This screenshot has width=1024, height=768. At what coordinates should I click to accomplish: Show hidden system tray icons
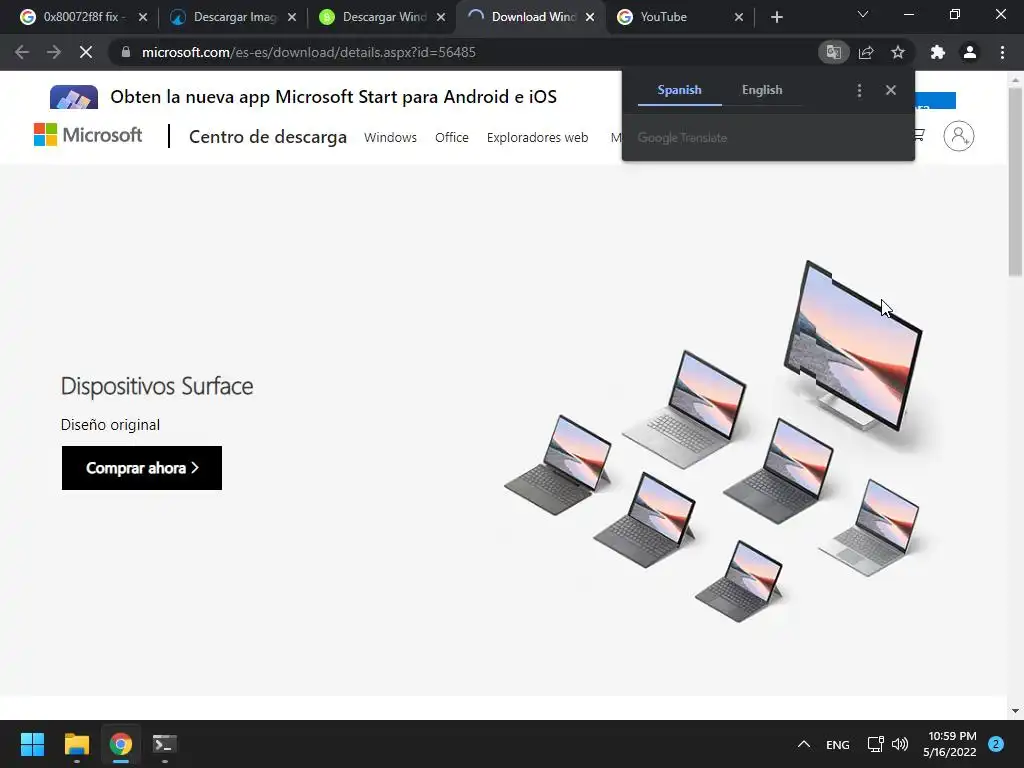tap(804, 744)
